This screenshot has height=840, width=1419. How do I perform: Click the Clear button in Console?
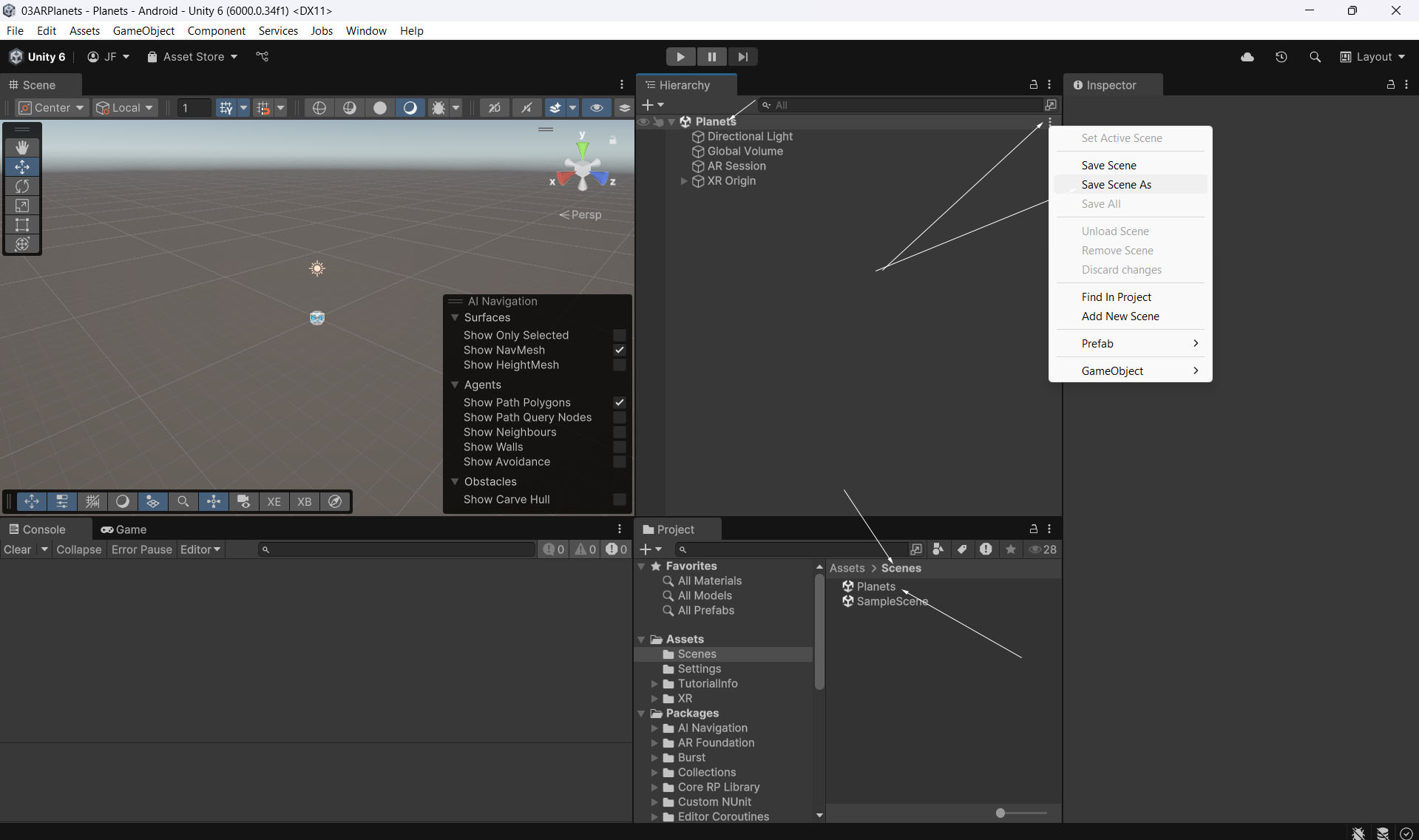coord(18,549)
